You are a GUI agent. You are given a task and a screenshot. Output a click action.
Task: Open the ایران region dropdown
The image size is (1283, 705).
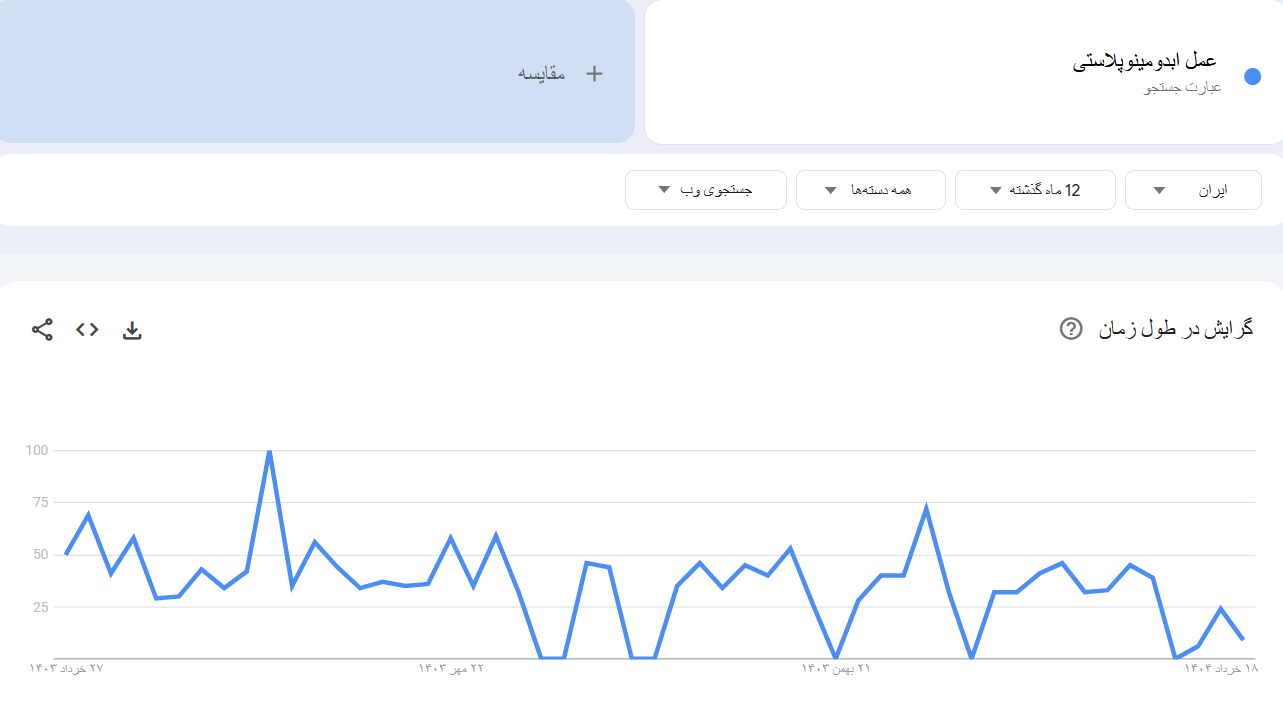(x=1192, y=190)
